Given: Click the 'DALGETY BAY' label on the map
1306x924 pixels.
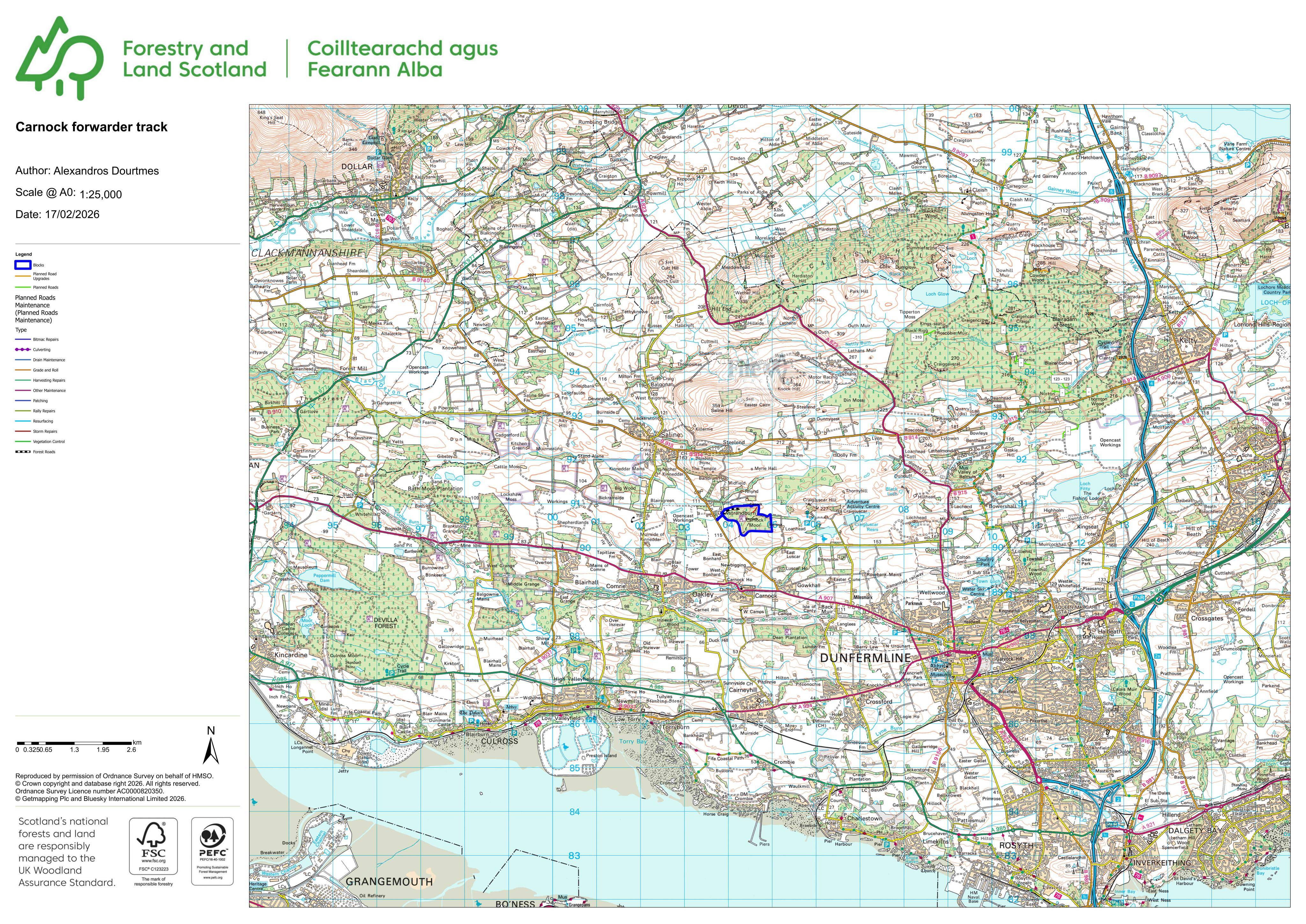Looking at the screenshot, I should pos(1195,831).
